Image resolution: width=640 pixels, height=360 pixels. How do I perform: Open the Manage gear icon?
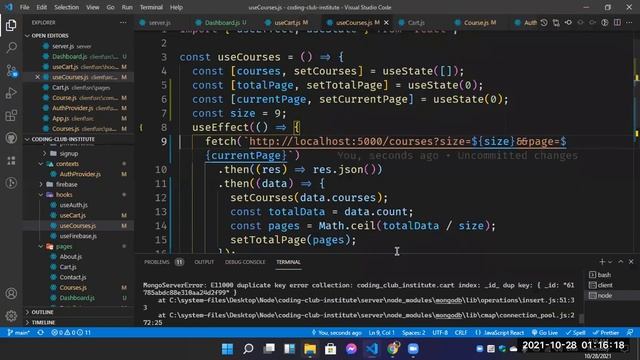pos(11,316)
